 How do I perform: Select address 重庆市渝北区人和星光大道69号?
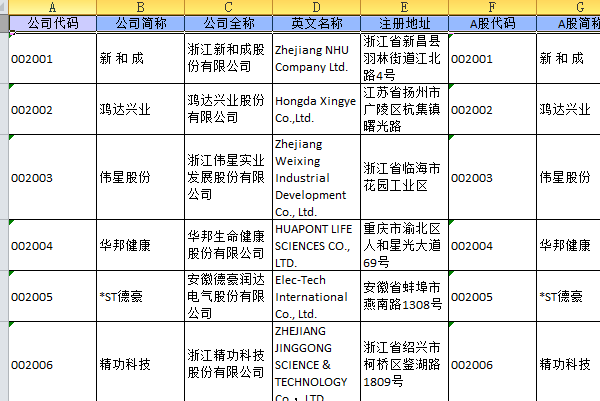pyautogui.click(x=404, y=245)
